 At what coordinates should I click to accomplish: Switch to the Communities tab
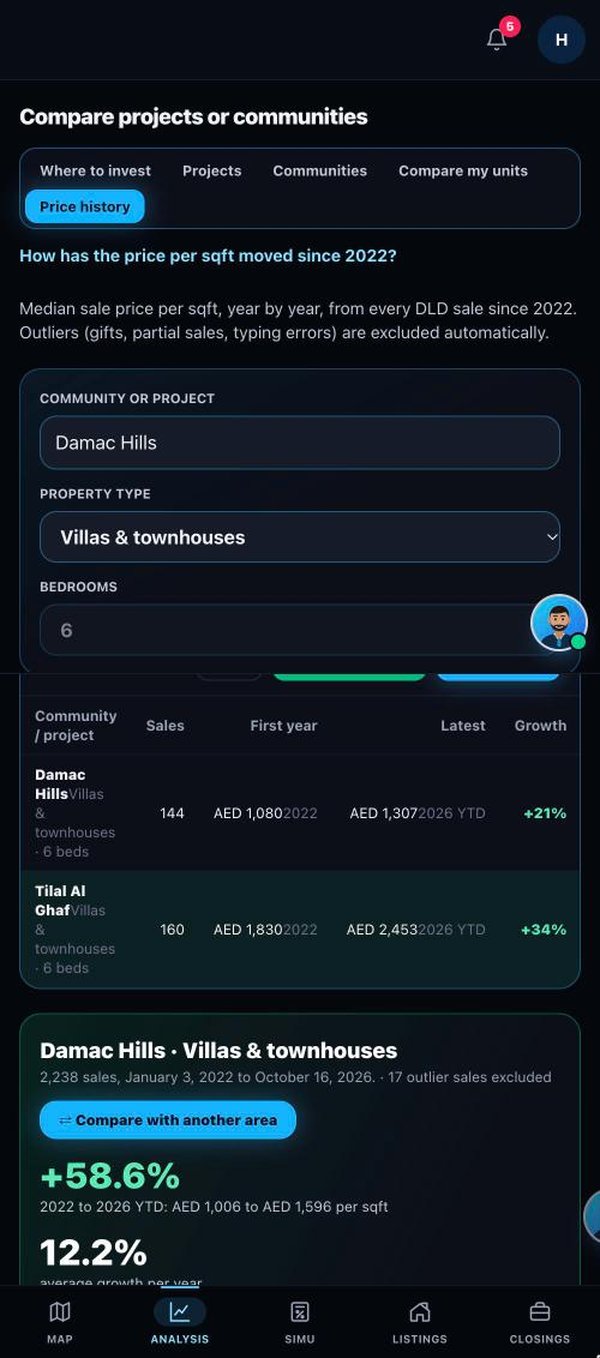tap(320, 171)
